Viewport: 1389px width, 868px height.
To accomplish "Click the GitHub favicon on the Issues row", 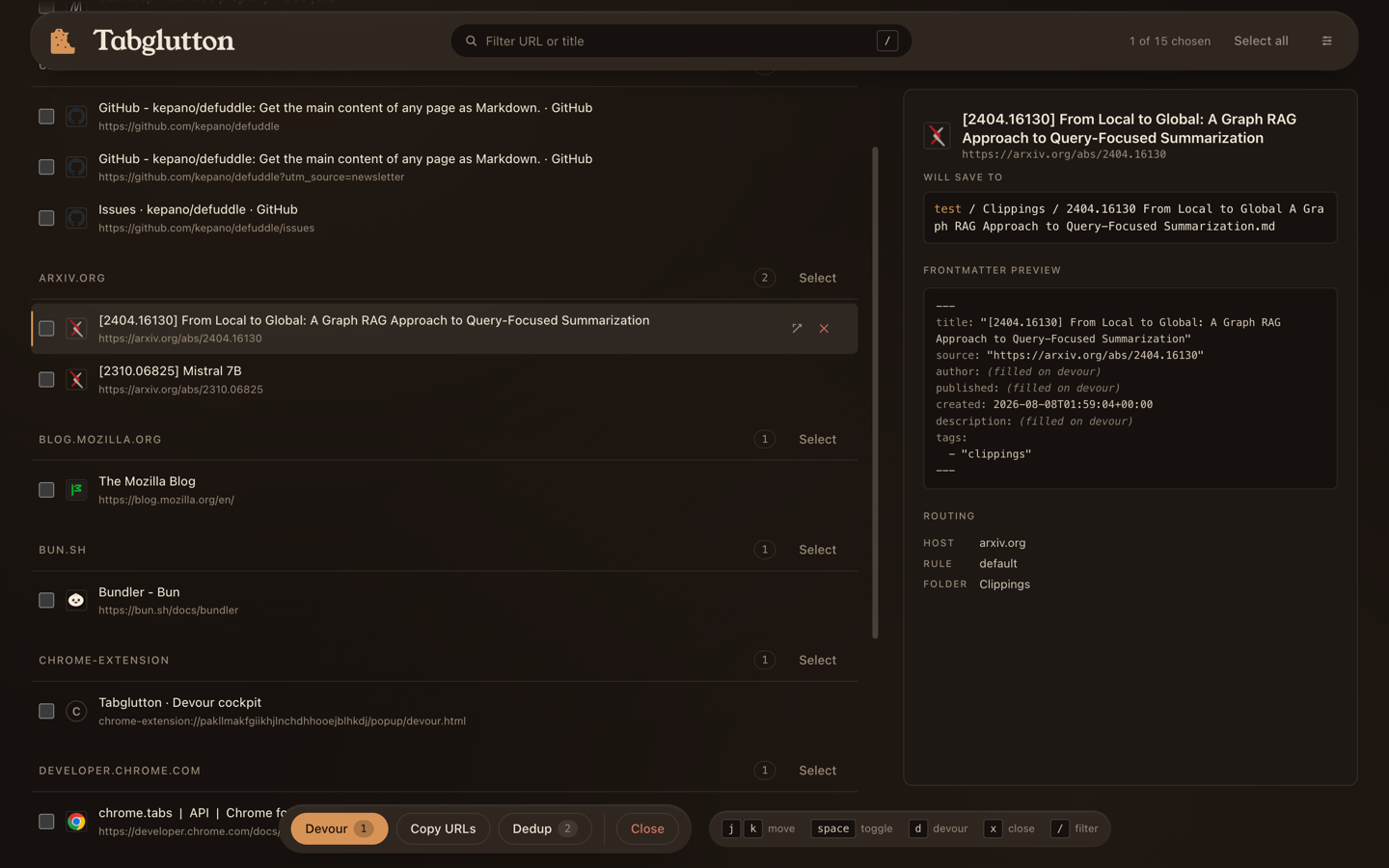I will pyautogui.click(x=76, y=218).
